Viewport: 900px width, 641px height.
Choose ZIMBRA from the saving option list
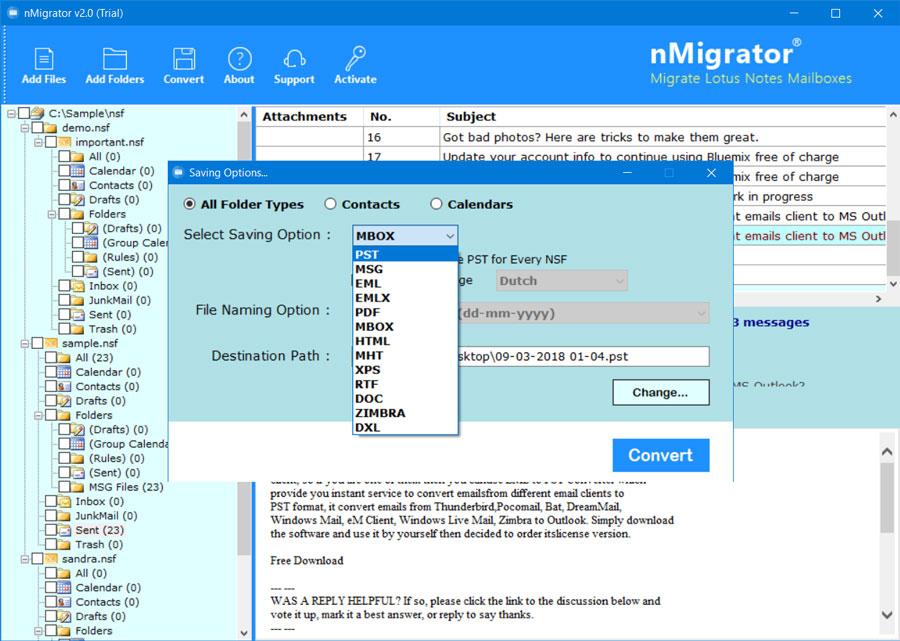[x=405, y=413]
